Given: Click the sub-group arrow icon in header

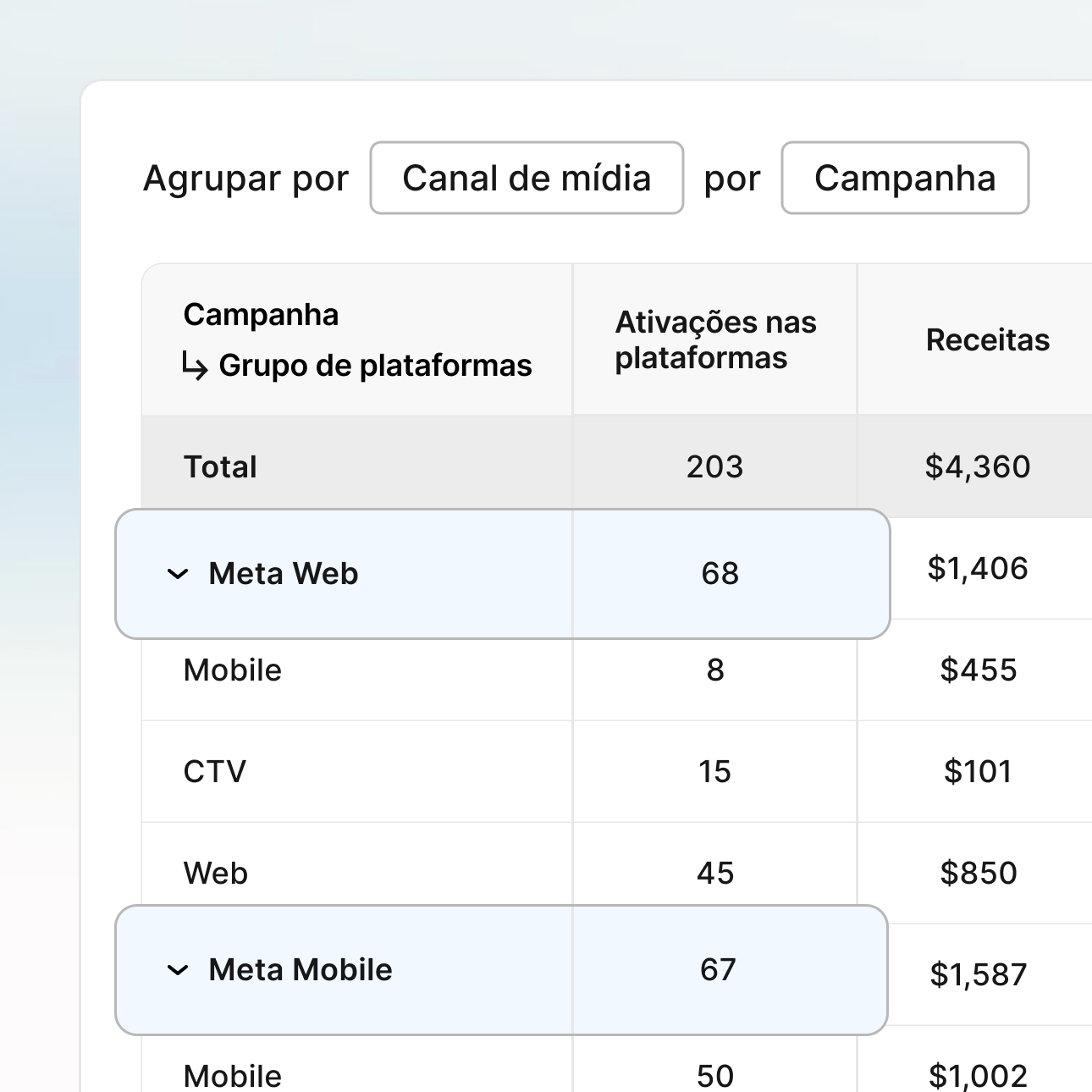Looking at the screenshot, I should pos(195,367).
